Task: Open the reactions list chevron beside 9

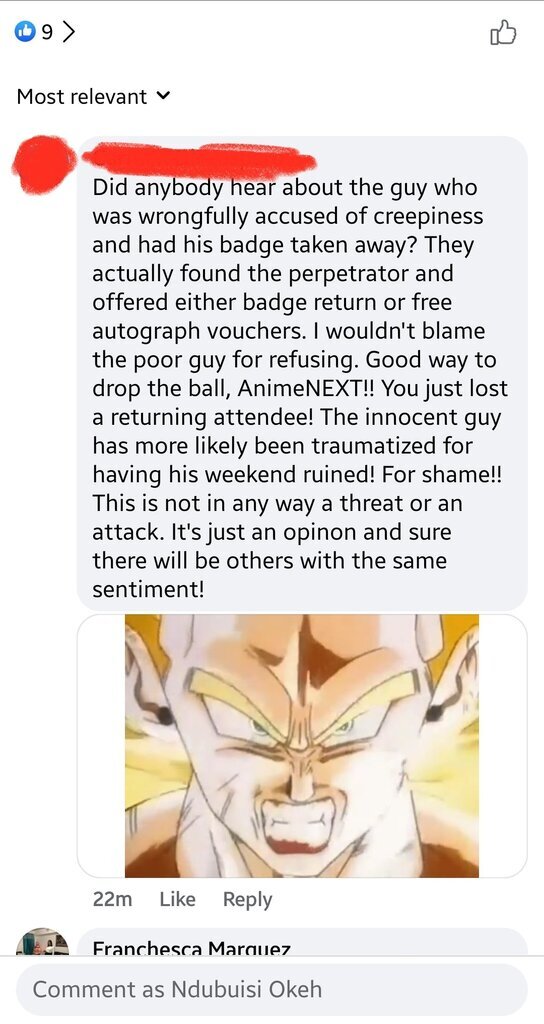Action: [68, 33]
